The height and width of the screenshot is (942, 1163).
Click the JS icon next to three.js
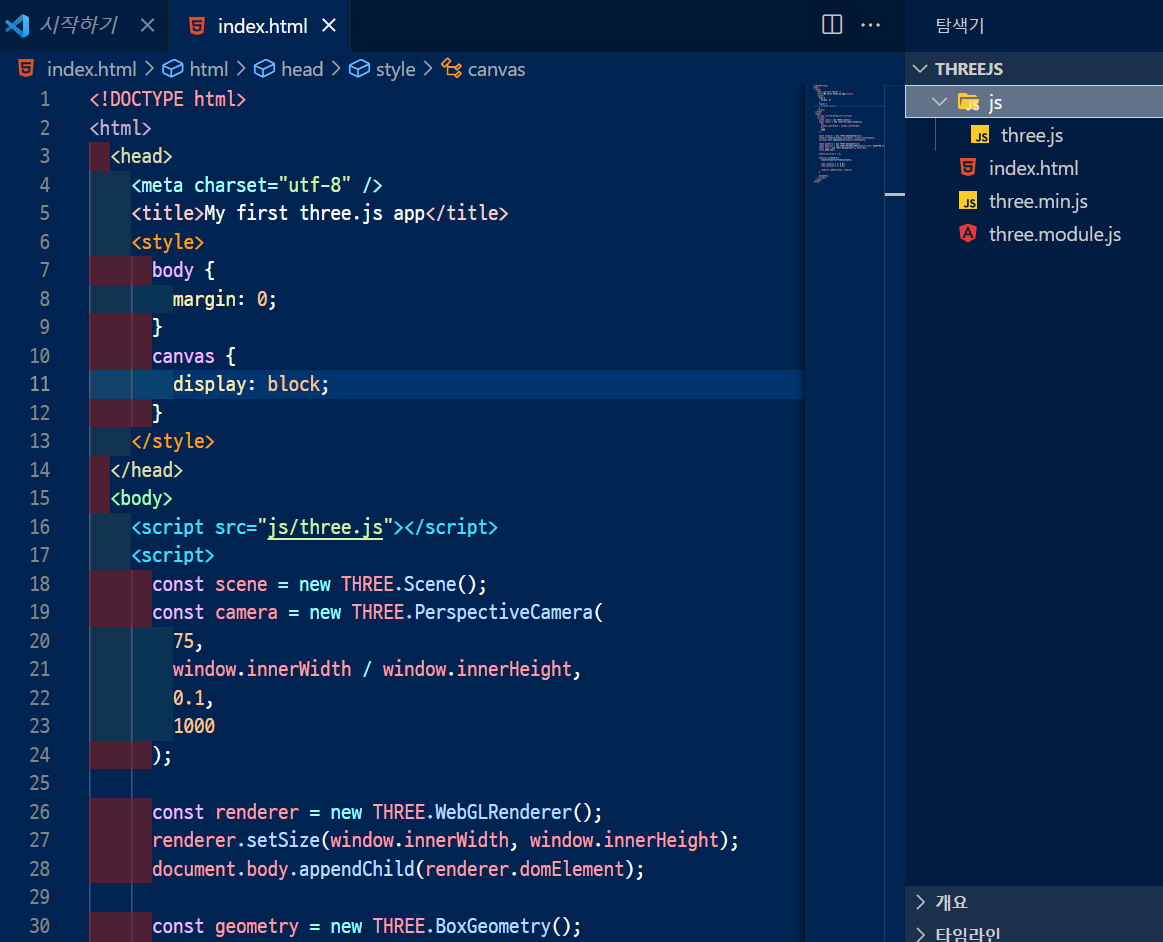click(981, 135)
